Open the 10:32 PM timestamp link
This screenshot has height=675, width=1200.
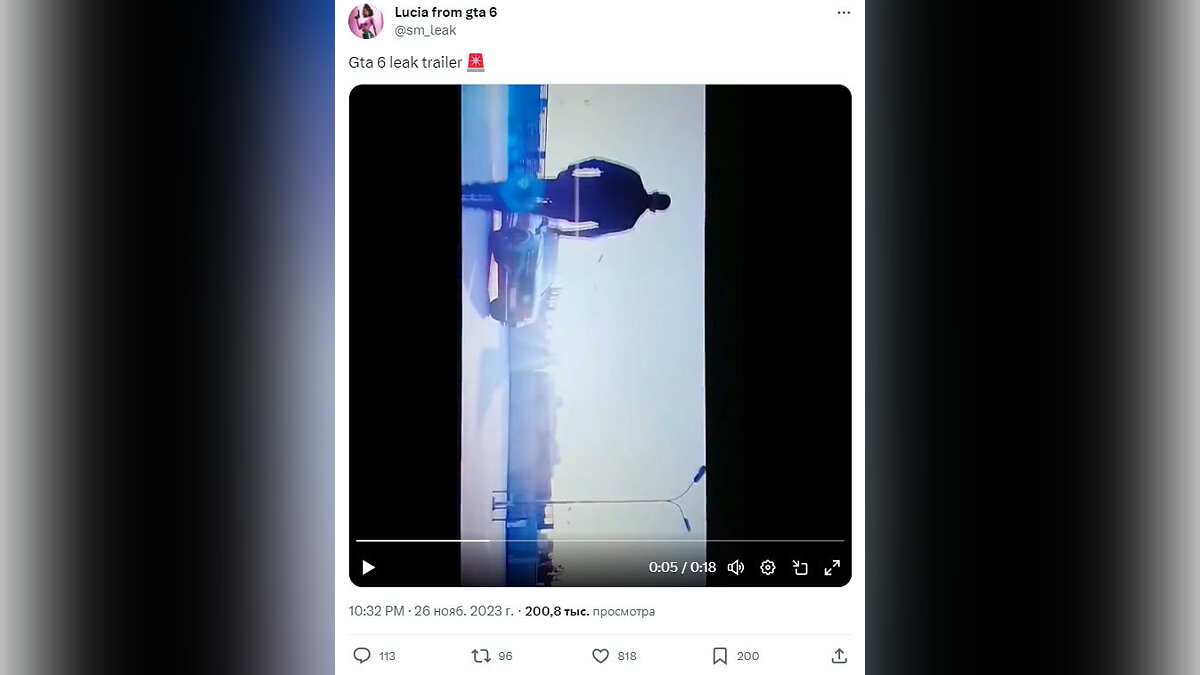coord(376,611)
